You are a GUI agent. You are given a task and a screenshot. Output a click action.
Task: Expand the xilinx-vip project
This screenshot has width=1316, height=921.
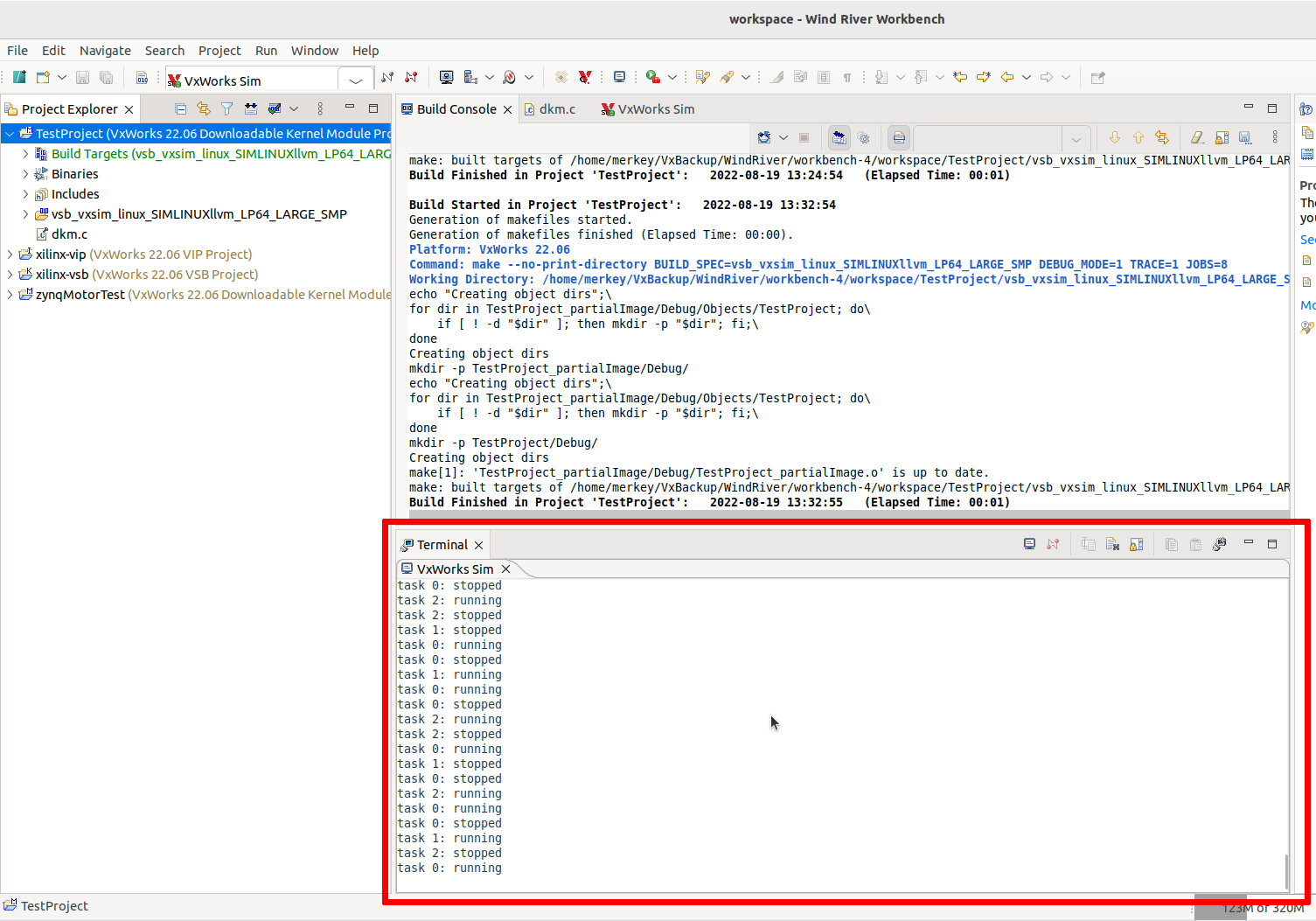tap(10, 254)
